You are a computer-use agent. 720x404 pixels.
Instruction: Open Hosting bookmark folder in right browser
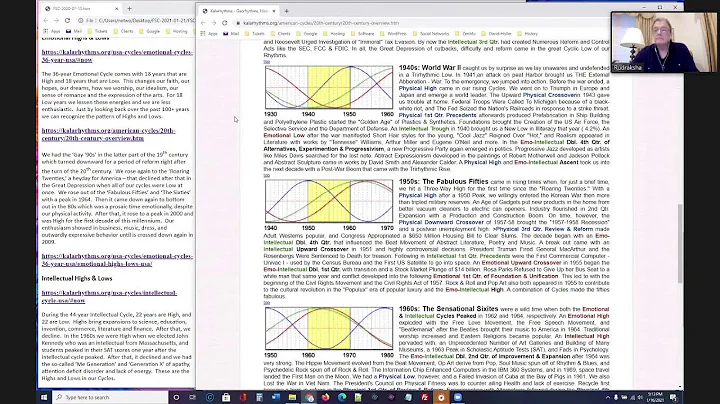(x=334, y=34)
